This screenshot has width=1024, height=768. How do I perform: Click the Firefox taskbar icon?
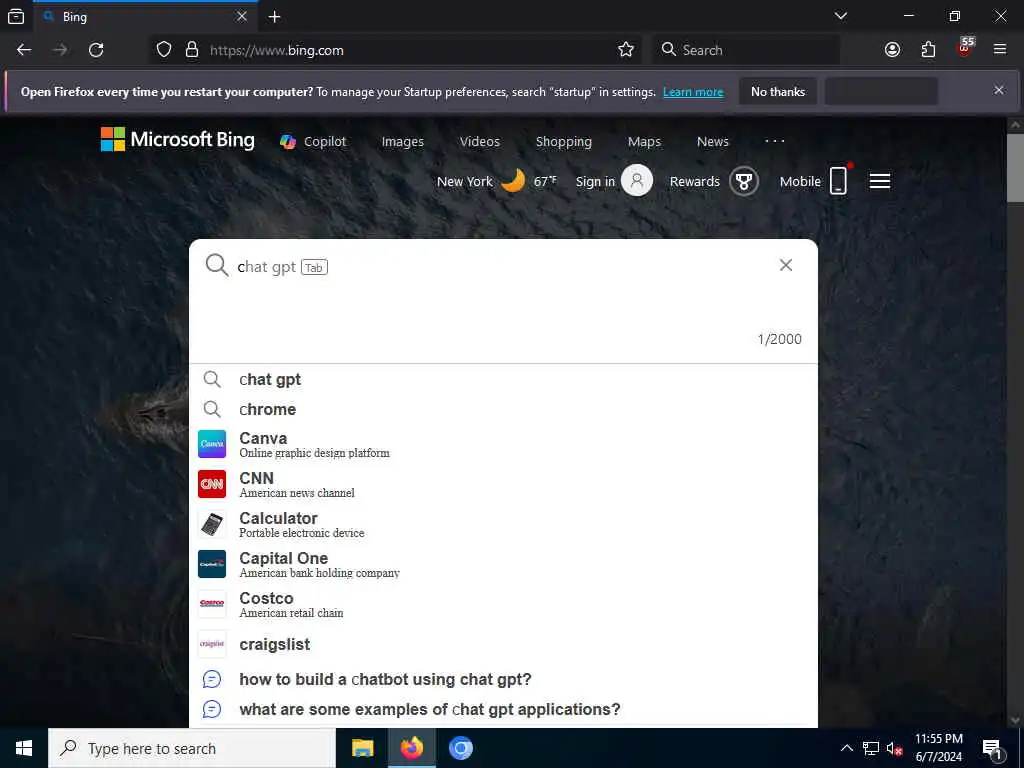point(411,748)
